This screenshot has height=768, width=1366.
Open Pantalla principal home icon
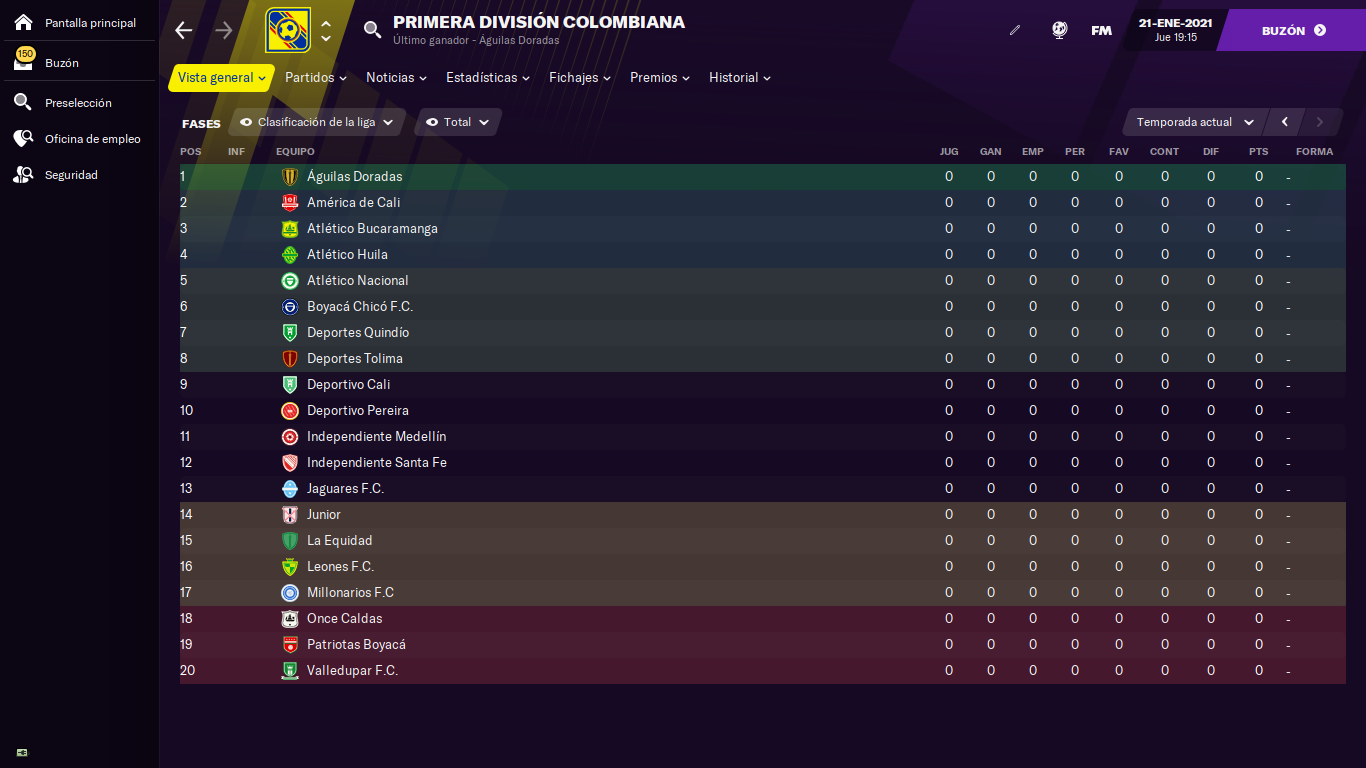coord(23,22)
